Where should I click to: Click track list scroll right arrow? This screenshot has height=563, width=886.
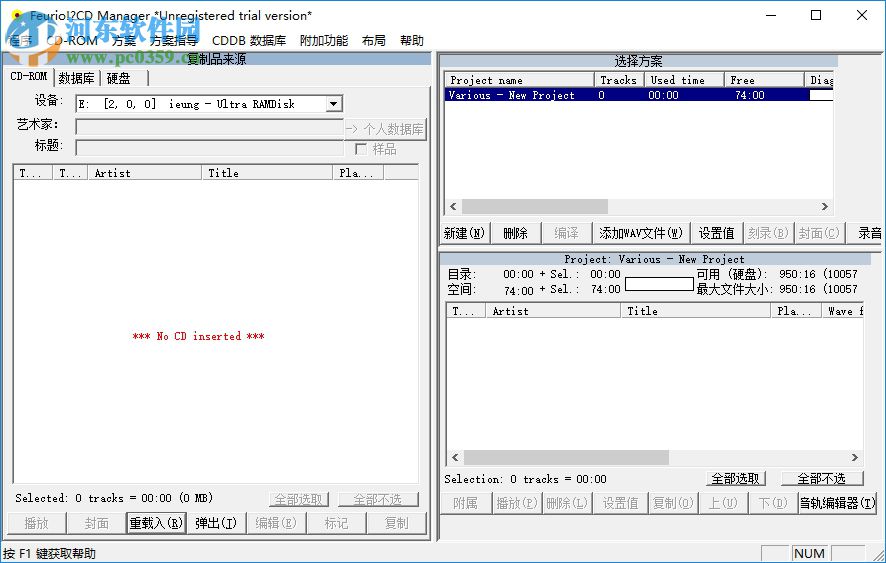855,457
